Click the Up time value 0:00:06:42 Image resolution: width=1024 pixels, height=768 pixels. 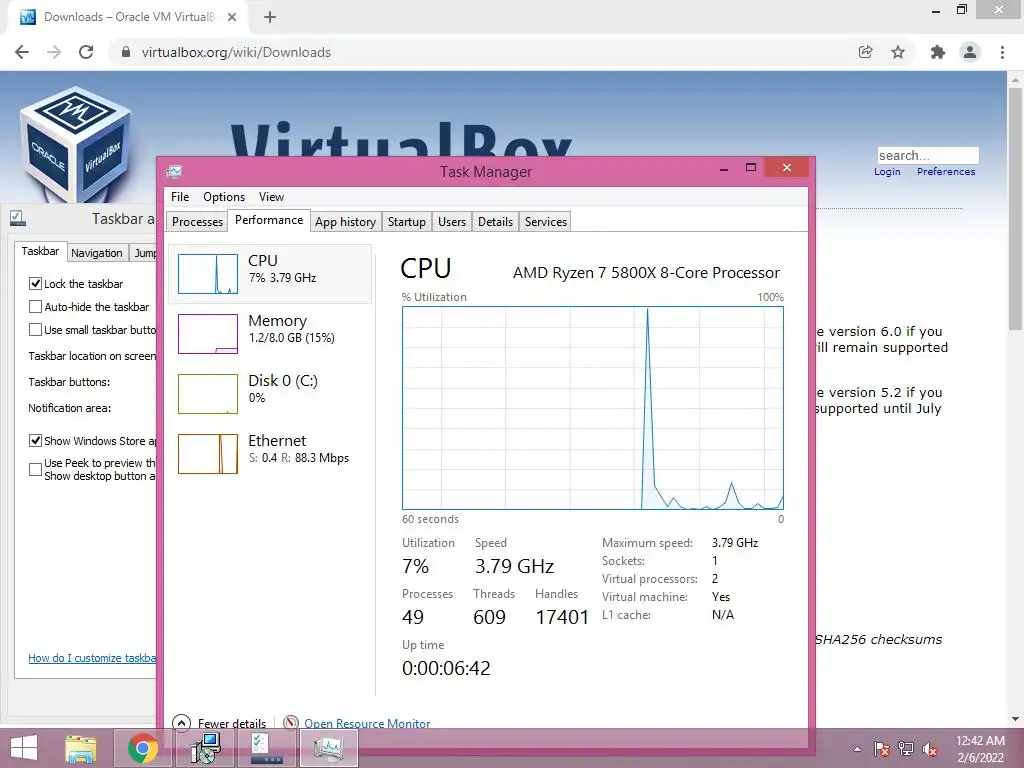(x=446, y=667)
